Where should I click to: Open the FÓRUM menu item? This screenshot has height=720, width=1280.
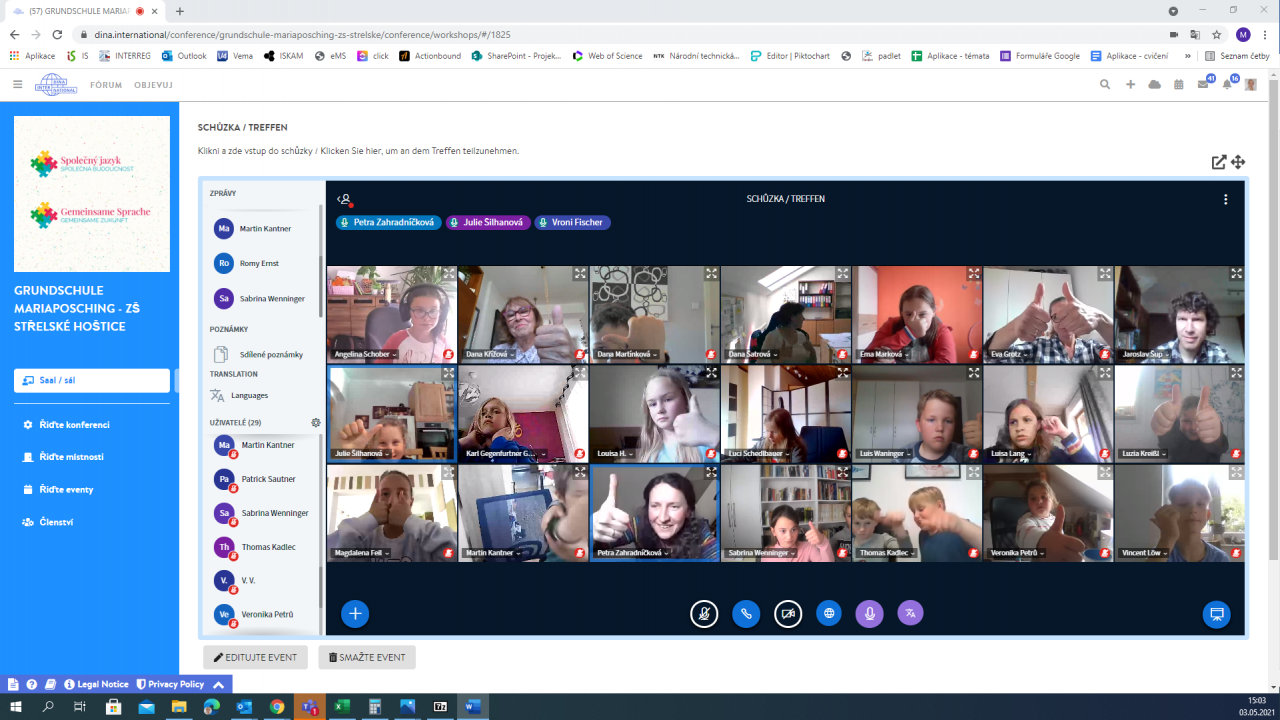[x=106, y=85]
